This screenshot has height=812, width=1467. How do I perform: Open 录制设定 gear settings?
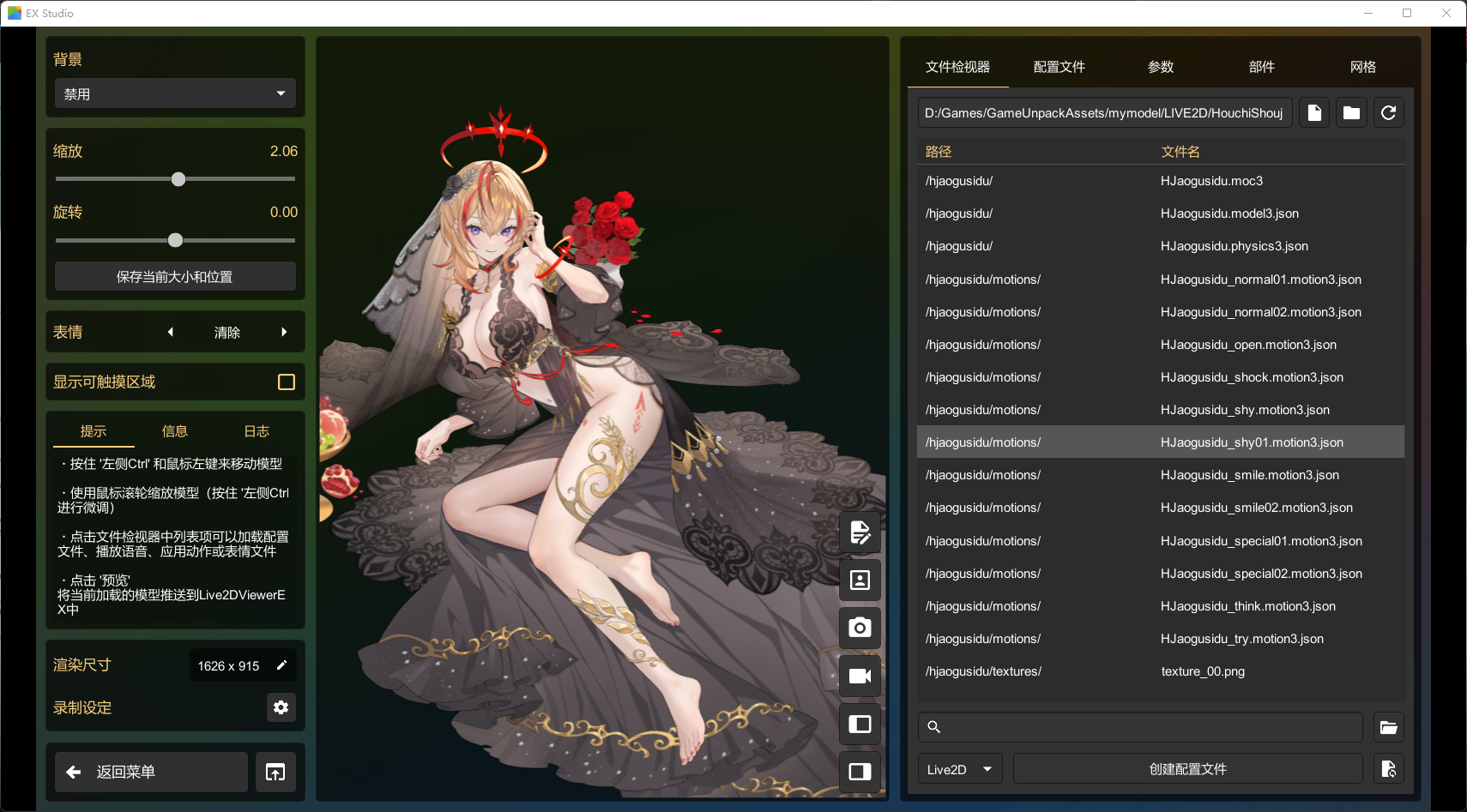[x=281, y=707]
